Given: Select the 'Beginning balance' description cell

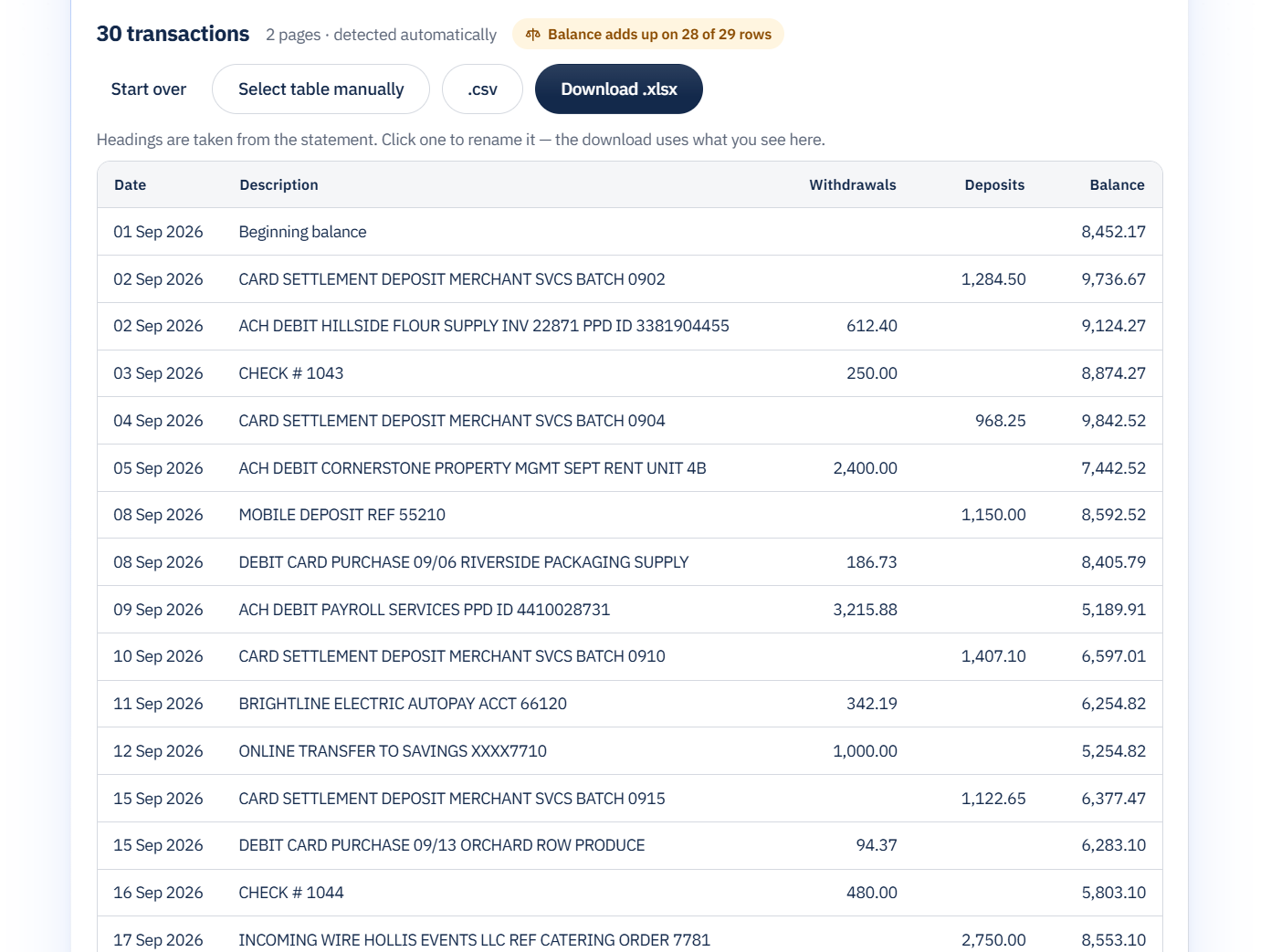Looking at the screenshot, I should (x=302, y=232).
